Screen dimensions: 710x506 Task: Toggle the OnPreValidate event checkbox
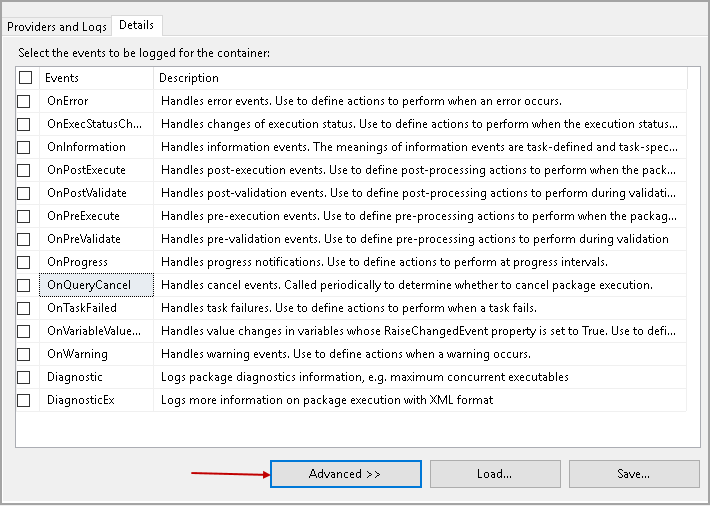(x=25, y=239)
